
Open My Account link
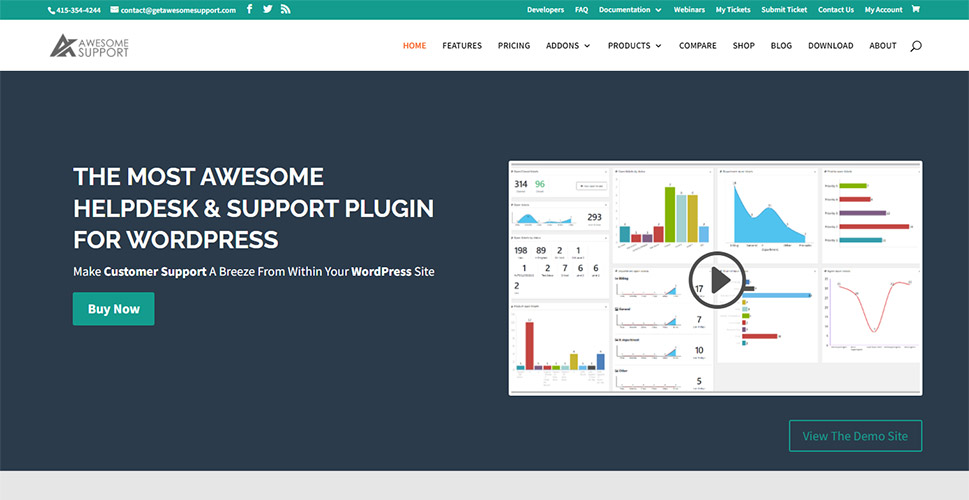883,10
